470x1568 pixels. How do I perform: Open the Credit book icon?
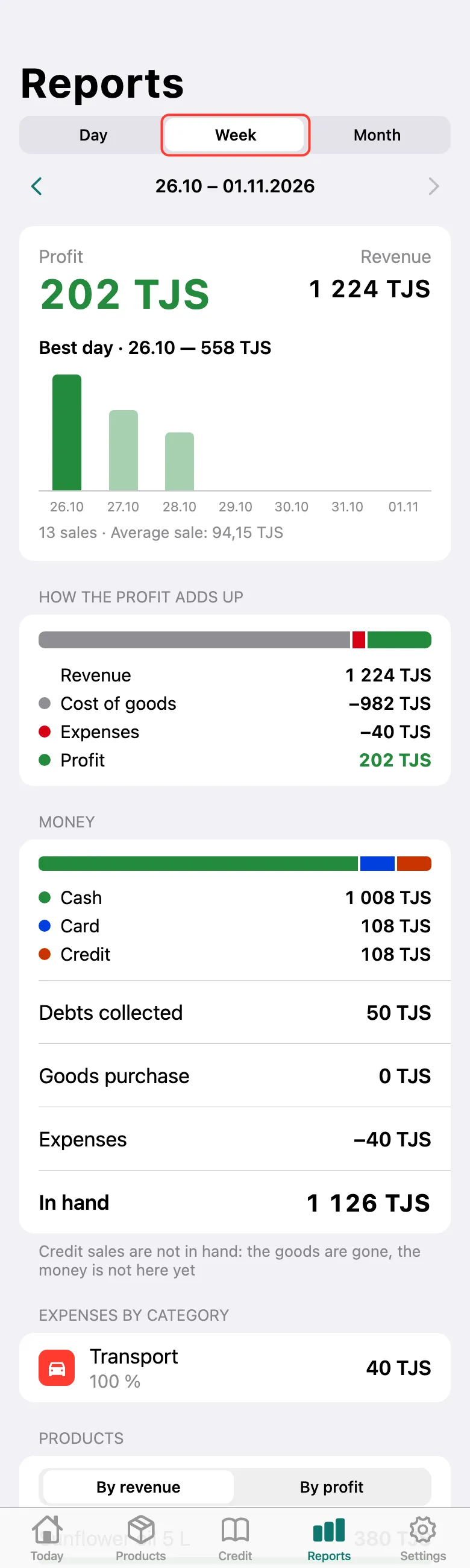click(236, 1530)
